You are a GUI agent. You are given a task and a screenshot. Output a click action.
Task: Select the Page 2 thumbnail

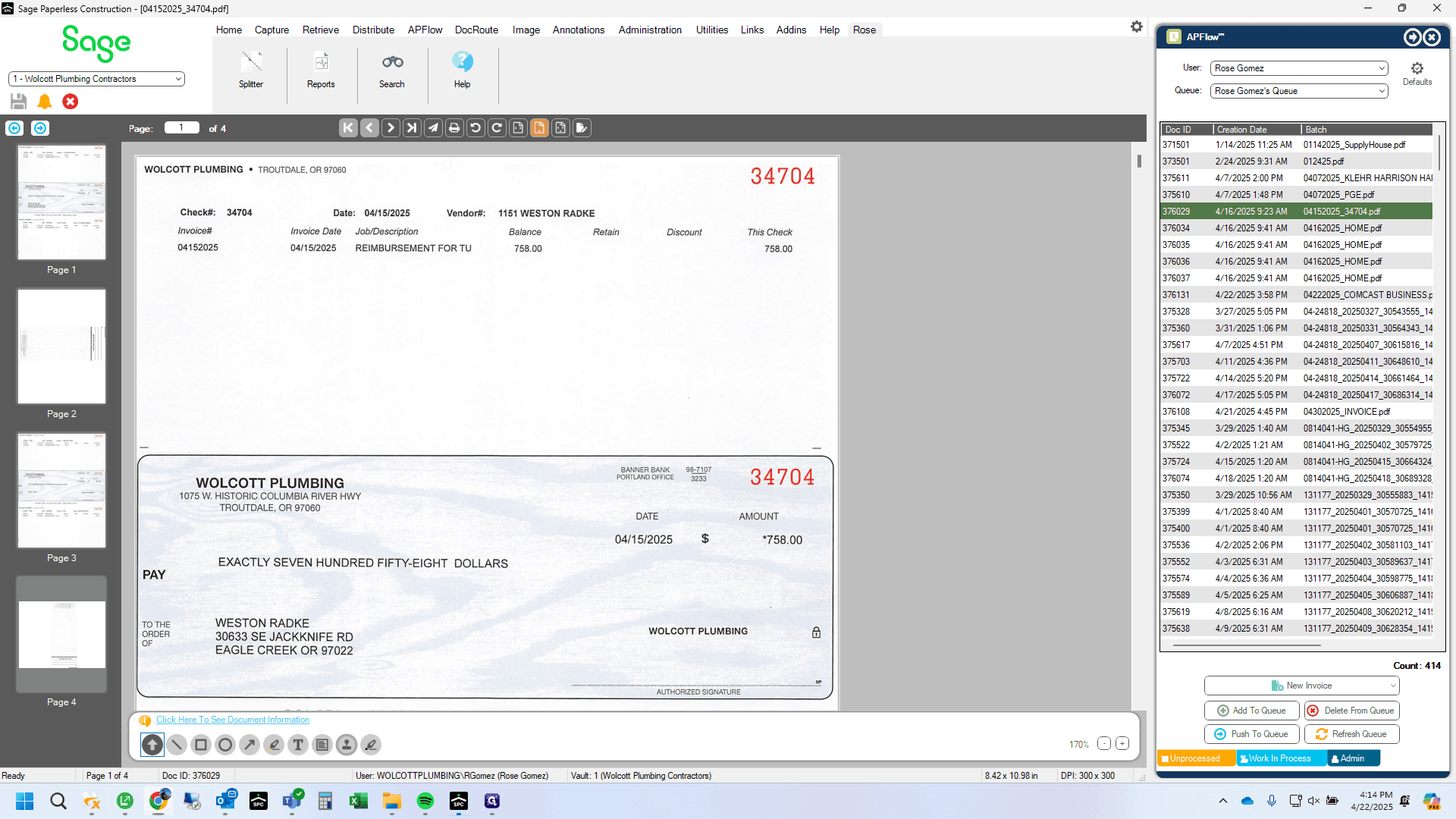[x=61, y=347]
